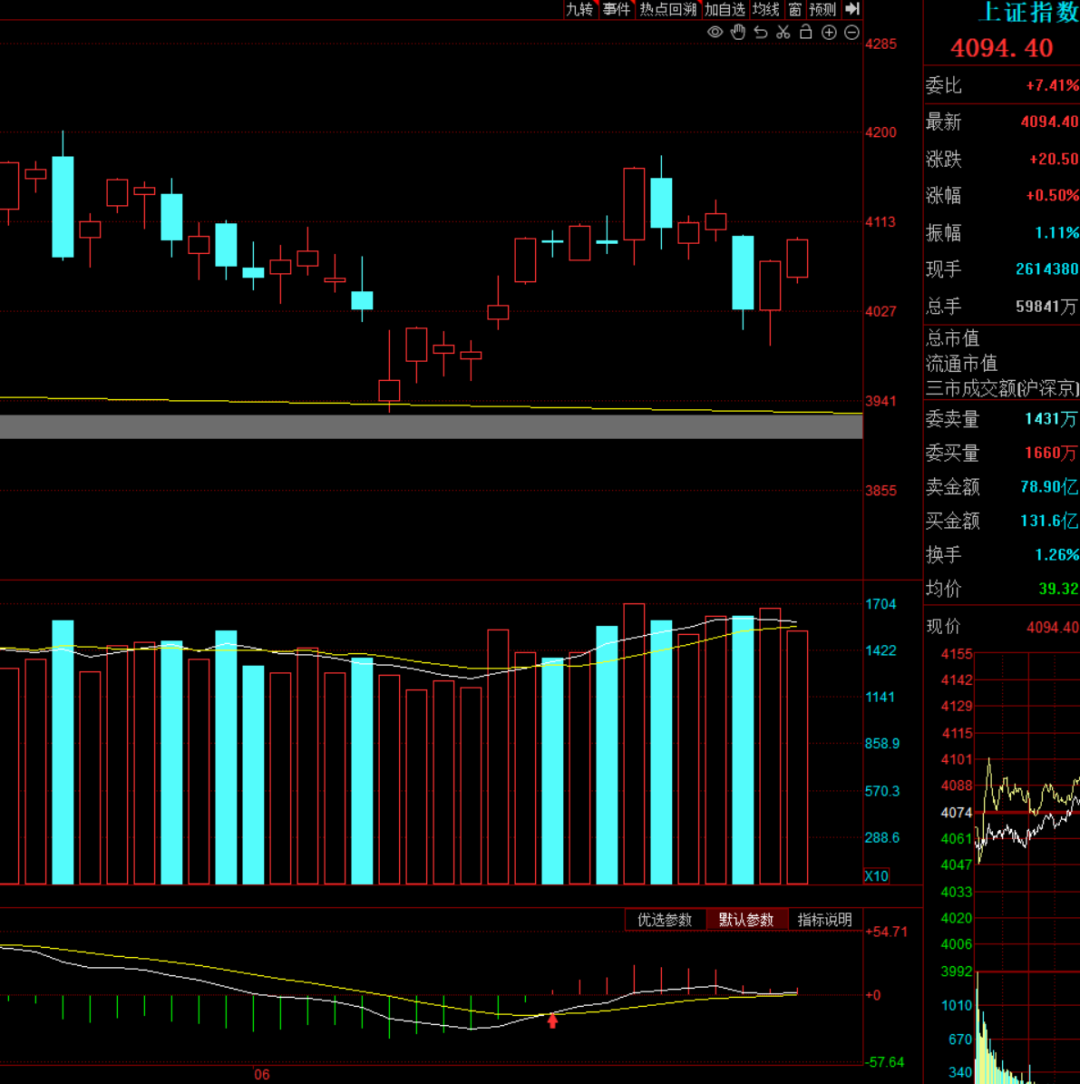Click the 4200 price axis label

point(880,132)
